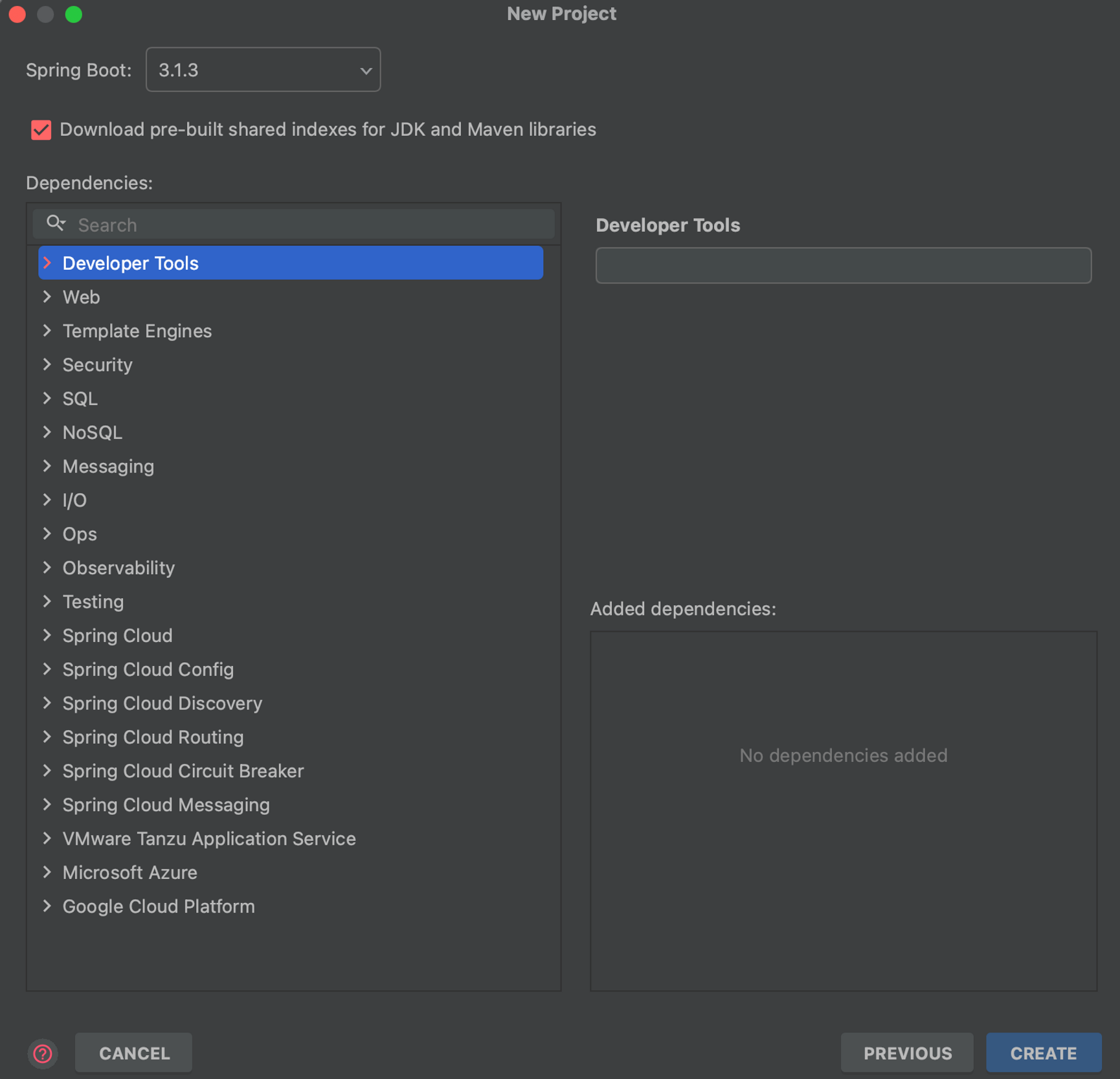The image size is (1120, 1079).
Task: Expand the Observability chevron
Action: click(x=47, y=568)
